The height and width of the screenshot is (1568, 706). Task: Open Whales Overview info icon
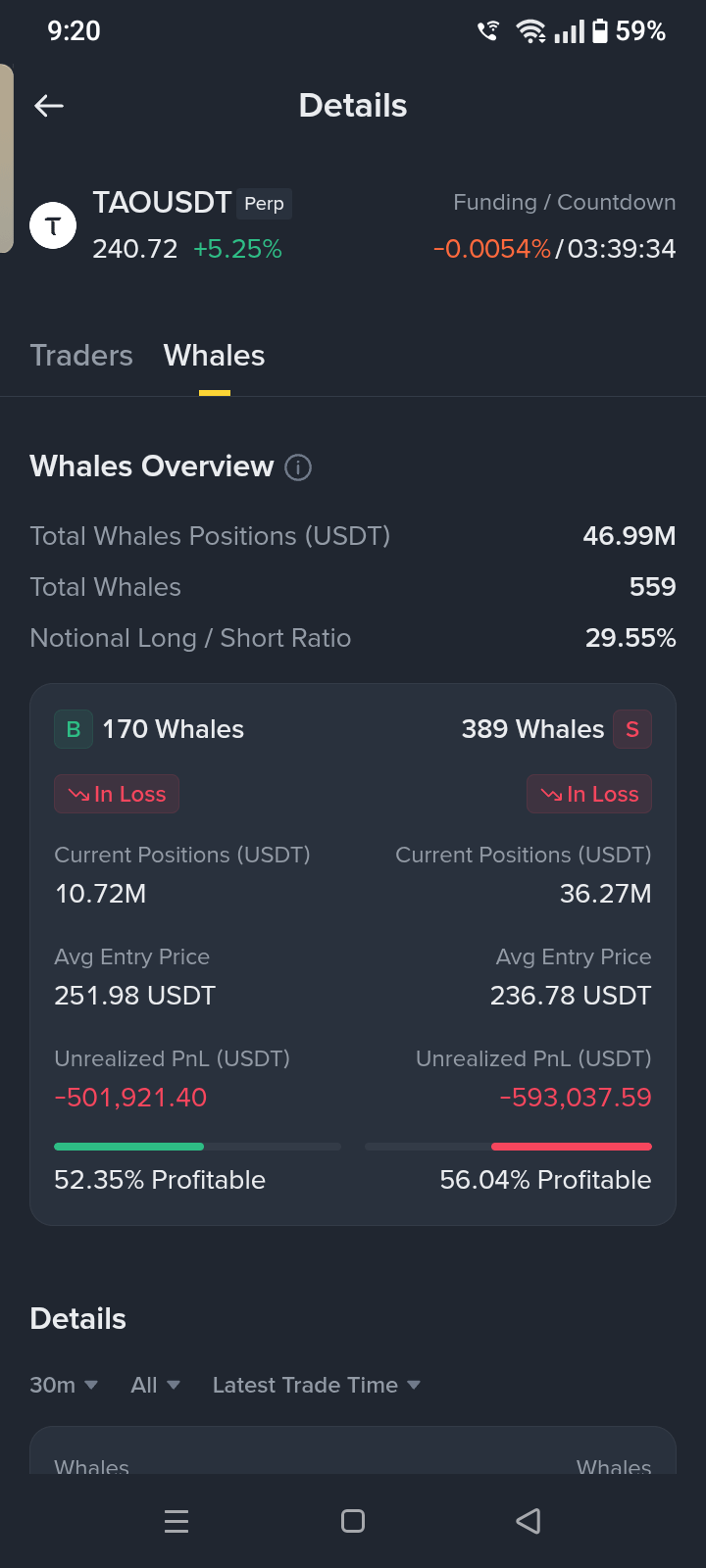(x=298, y=467)
